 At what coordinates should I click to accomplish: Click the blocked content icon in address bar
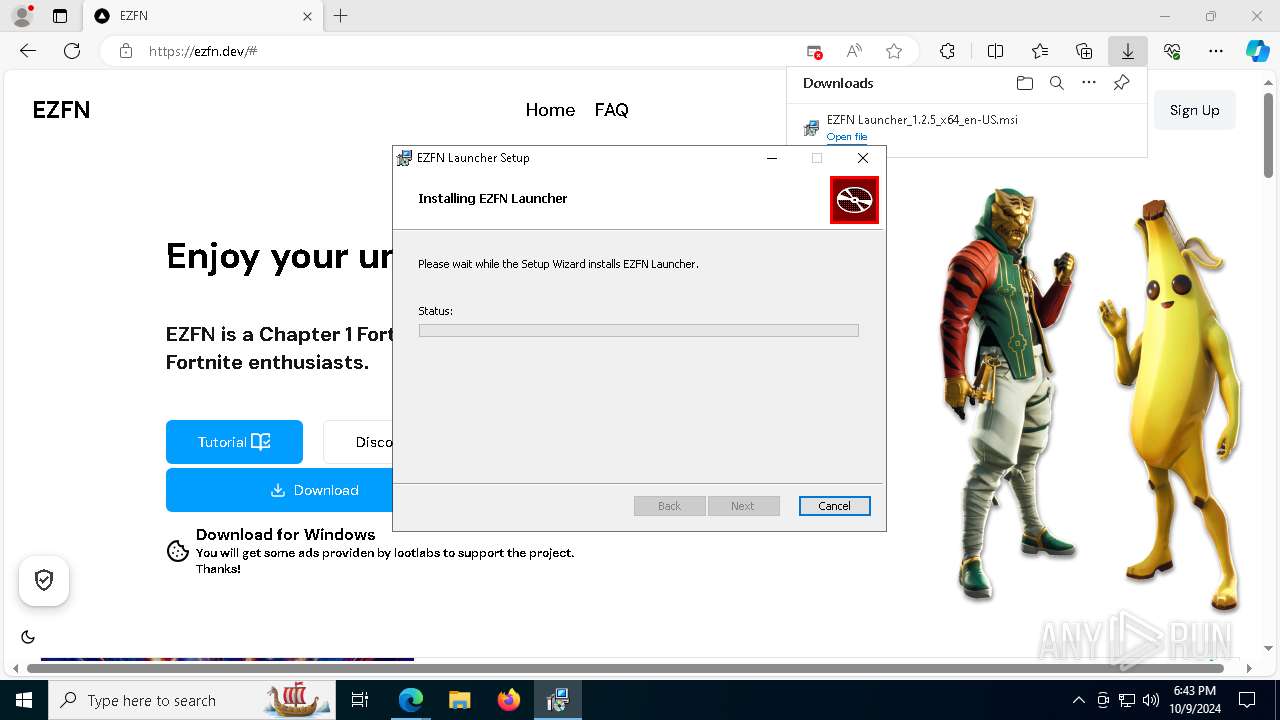coord(815,51)
